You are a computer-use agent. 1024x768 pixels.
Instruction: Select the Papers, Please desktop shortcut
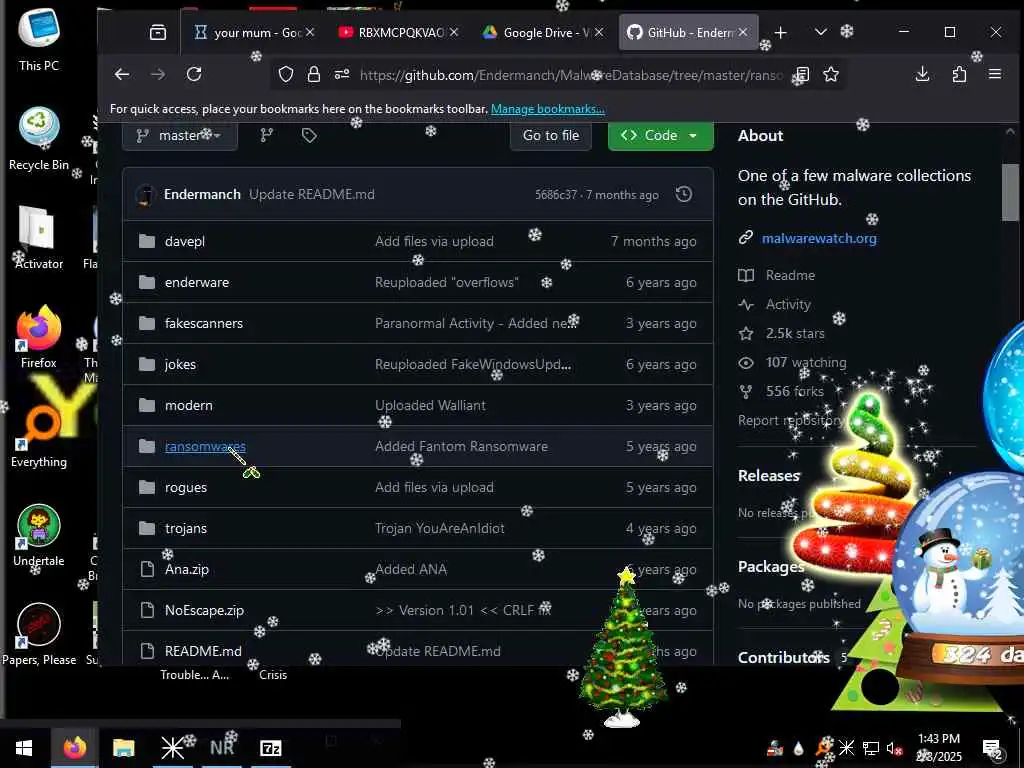[x=39, y=634]
